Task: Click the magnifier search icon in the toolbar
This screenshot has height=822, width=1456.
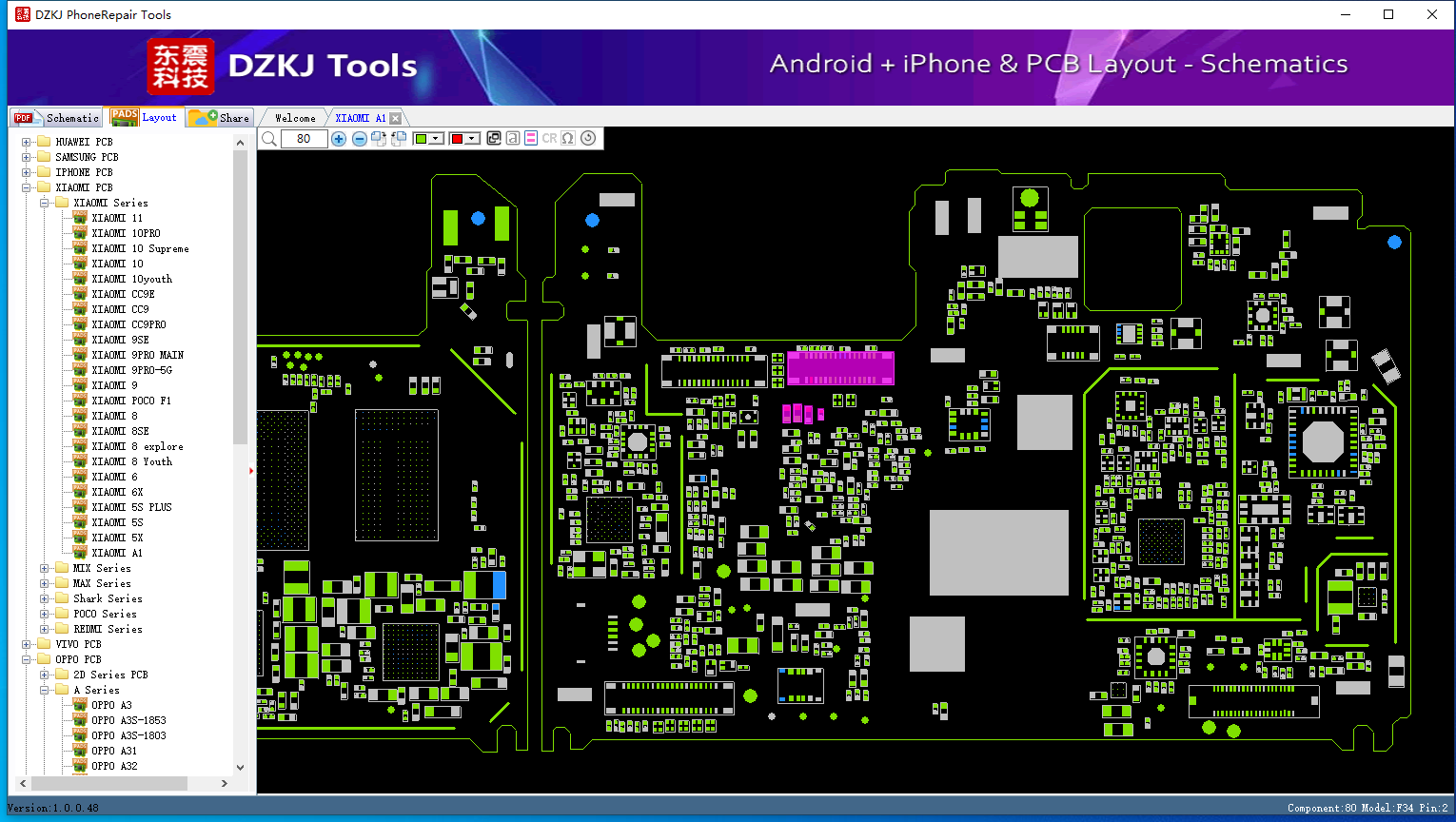Action: [269, 139]
